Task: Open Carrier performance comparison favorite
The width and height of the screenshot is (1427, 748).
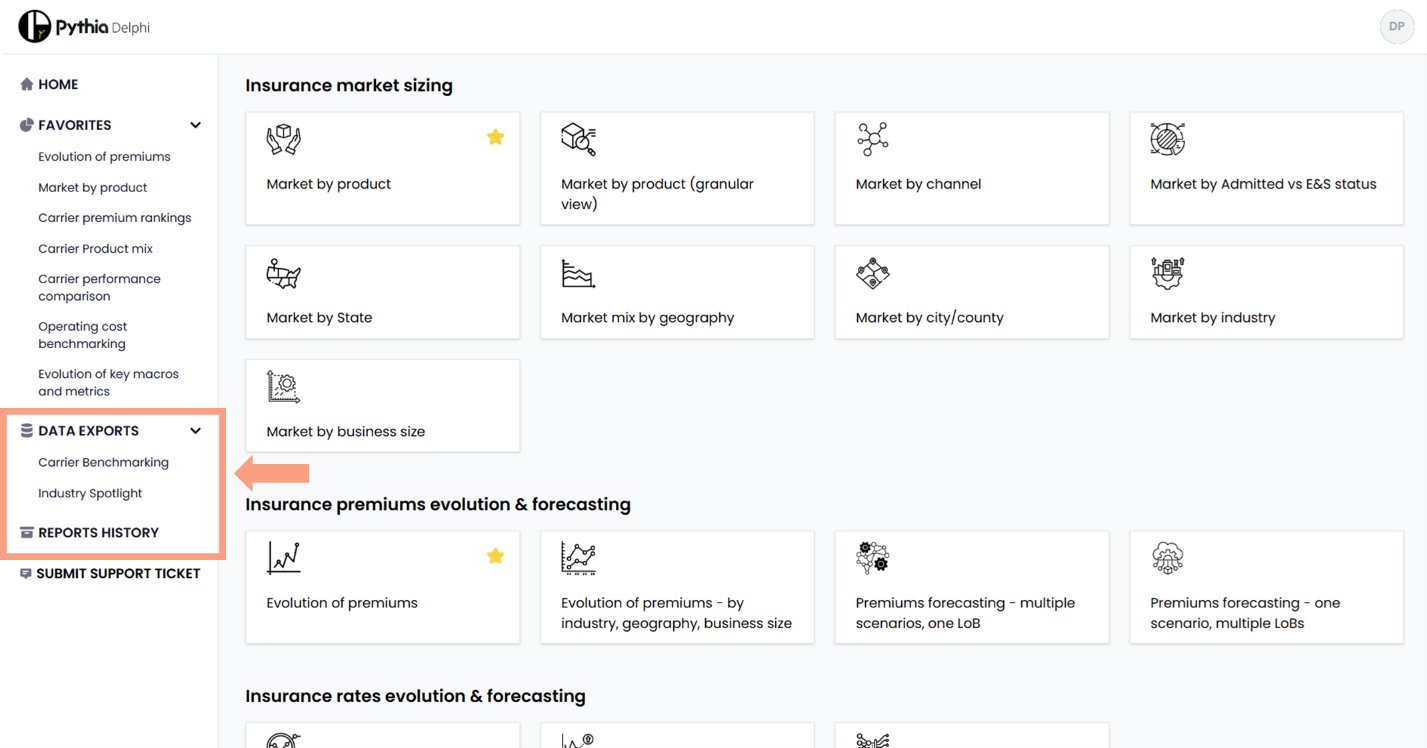Action: tap(99, 287)
